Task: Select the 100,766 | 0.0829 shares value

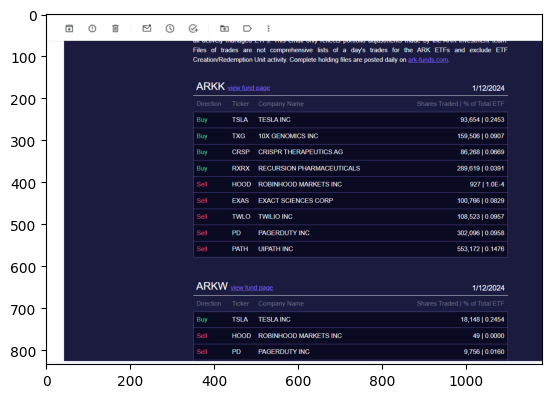Action: (x=481, y=201)
